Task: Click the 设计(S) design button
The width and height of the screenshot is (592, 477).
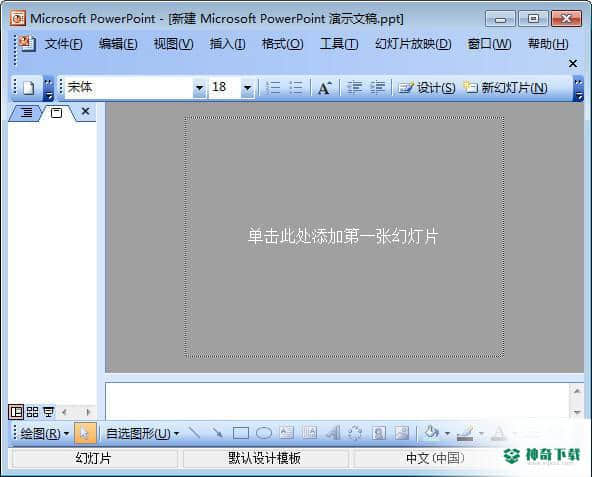Action: (427, 88)
